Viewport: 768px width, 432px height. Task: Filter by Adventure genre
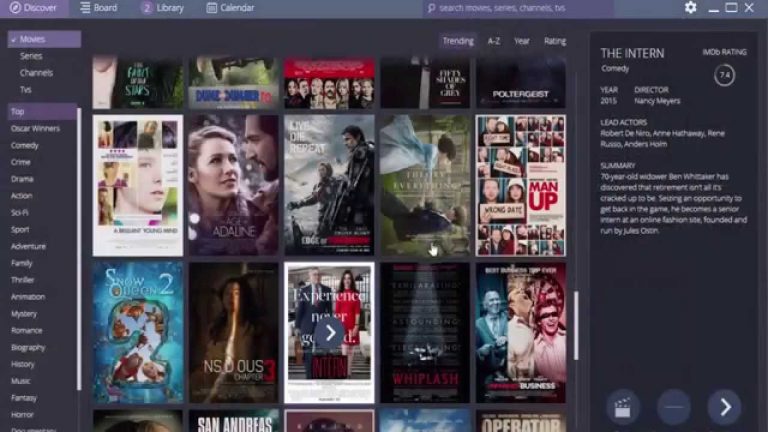[x=28, y=246]
